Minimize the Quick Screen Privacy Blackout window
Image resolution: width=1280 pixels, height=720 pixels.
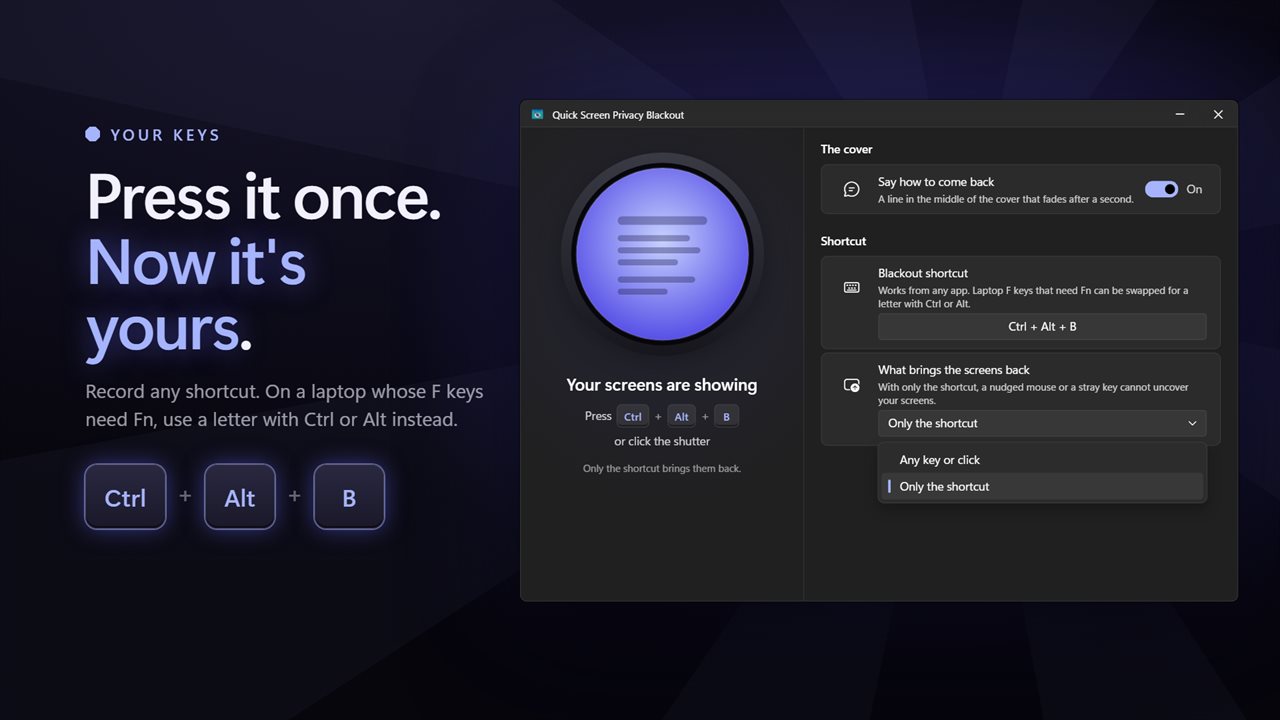click(x=1181, y=115)
